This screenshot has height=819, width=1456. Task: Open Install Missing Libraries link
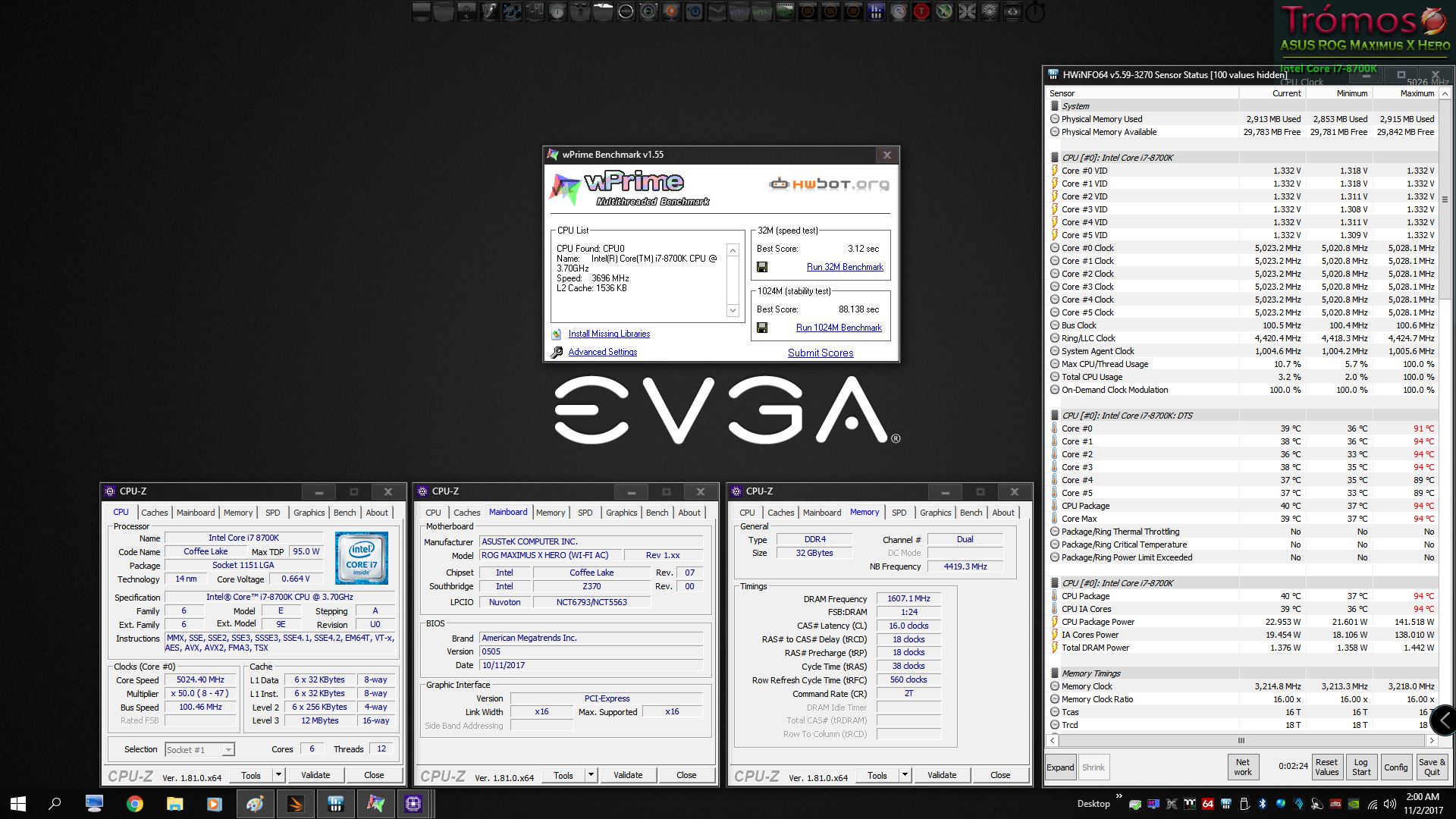click(x=609, y=334)
